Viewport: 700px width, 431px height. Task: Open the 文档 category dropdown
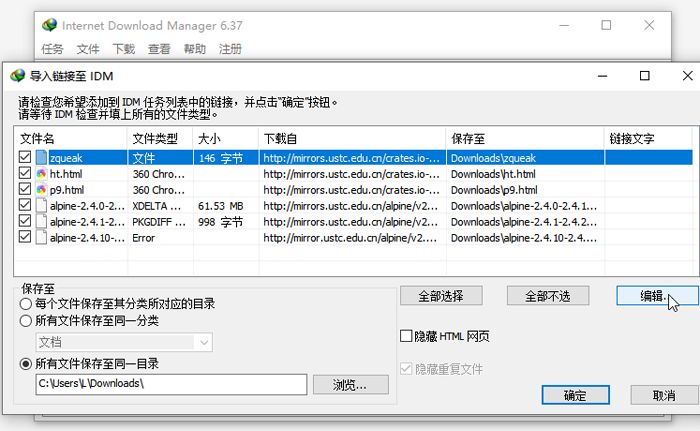[124, 343]
